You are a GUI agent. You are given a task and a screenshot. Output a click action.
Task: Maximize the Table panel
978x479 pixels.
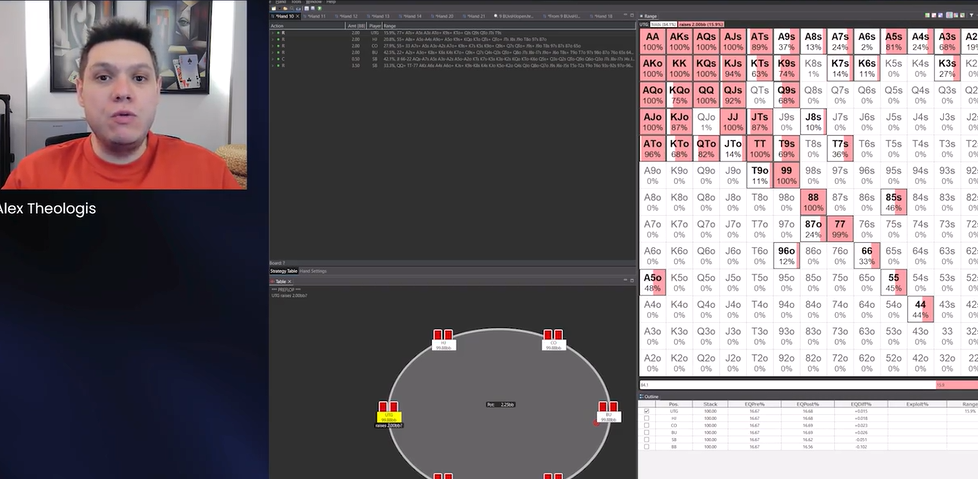632,281
